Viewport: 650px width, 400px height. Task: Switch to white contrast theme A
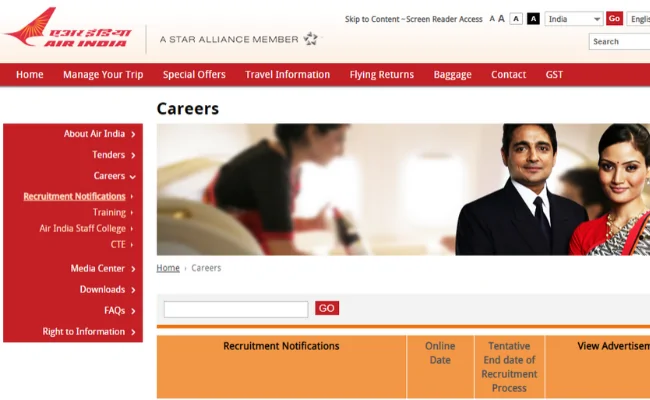point(516,19)
